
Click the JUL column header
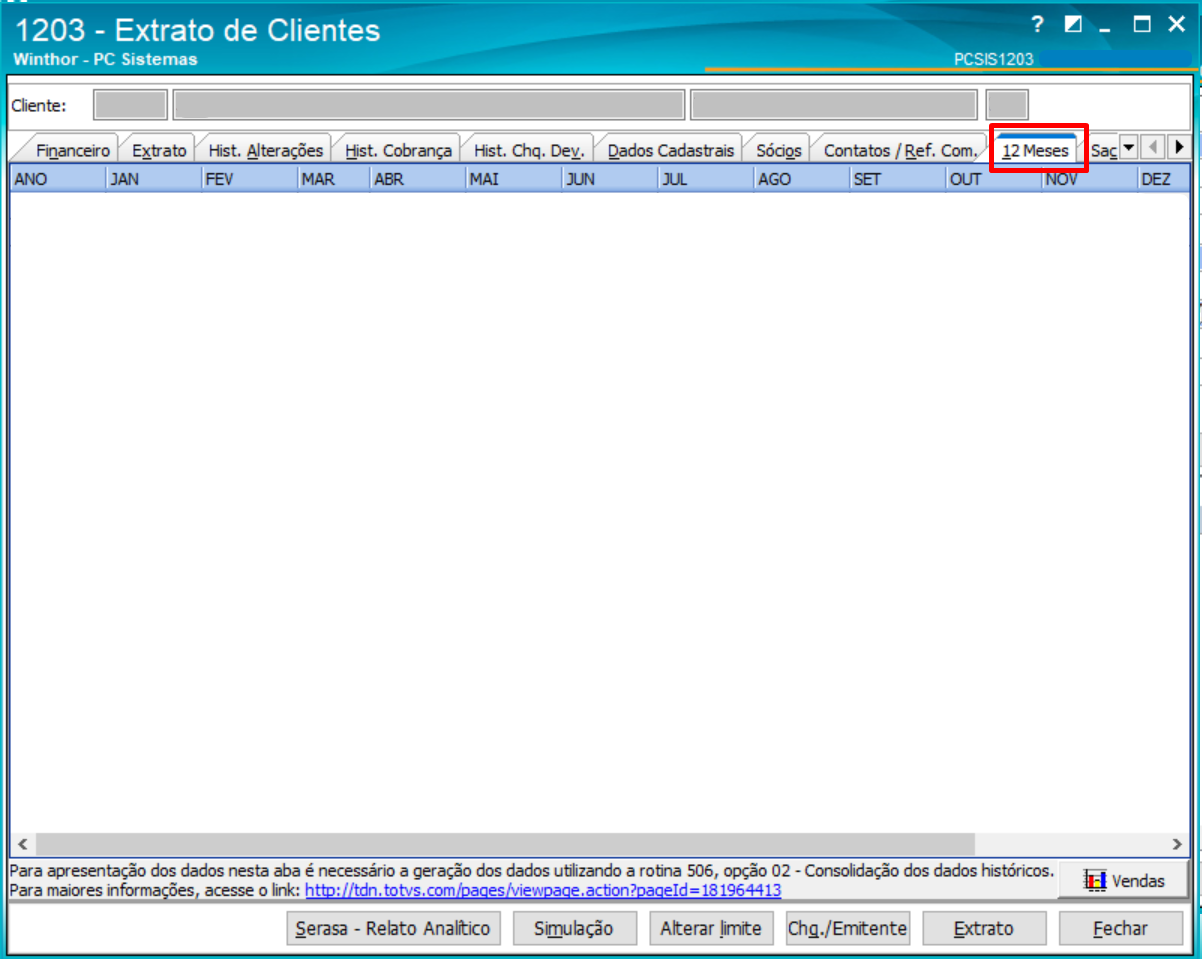click(705, 180)
